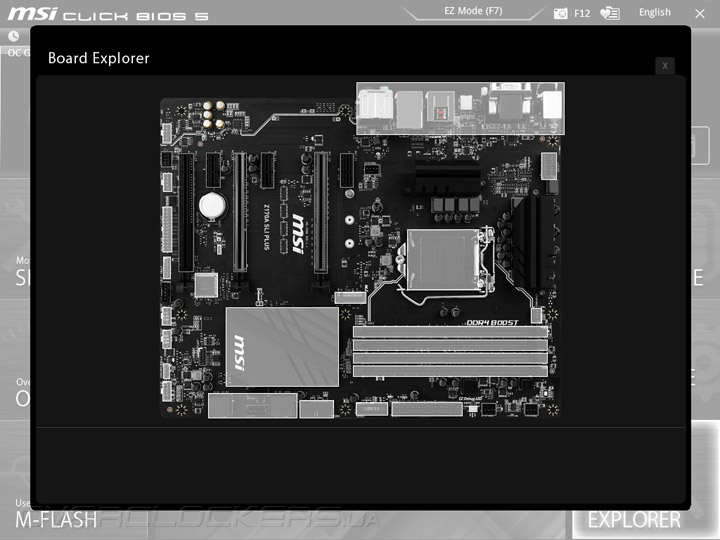Select the 24-pin ATX power connector
The image size is (720, 540).
(x=427, y=409)
